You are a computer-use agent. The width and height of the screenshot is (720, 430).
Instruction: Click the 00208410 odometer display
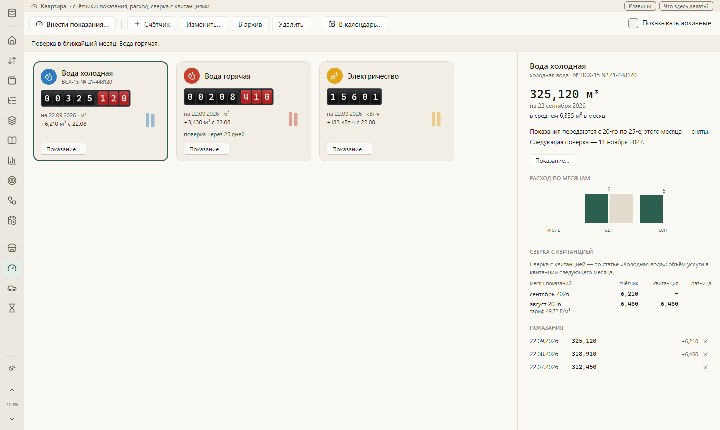pos(229,97)
